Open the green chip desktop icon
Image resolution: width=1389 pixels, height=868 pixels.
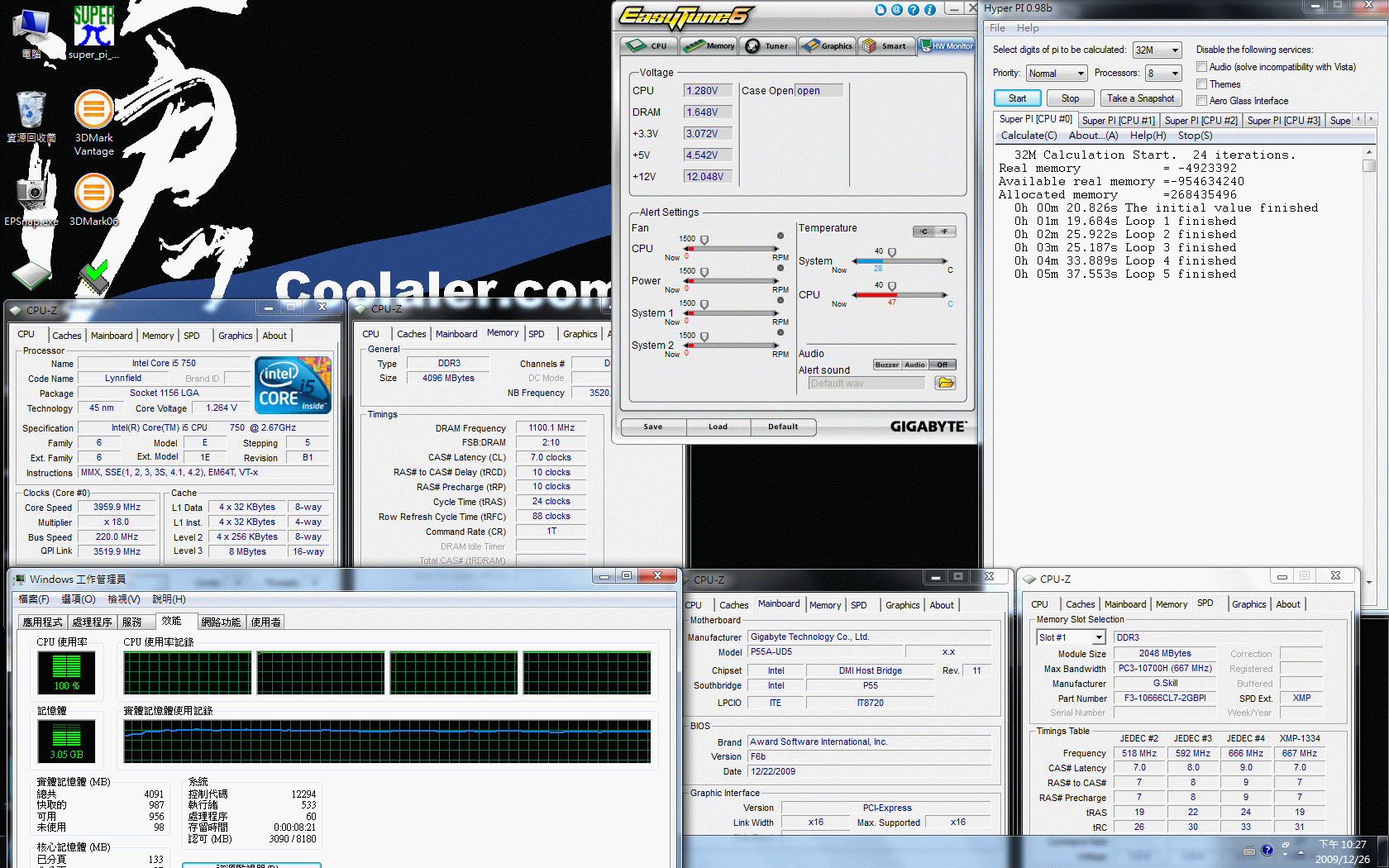pyautogui.click(x=31, y=275)
